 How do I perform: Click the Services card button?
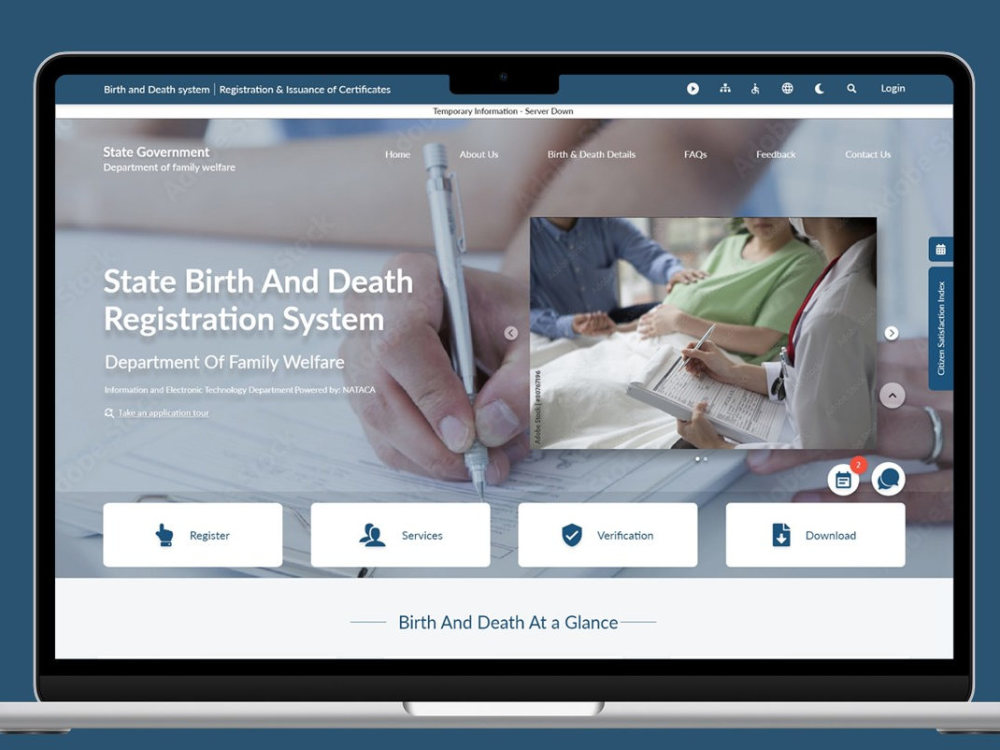tap(401, 535)
